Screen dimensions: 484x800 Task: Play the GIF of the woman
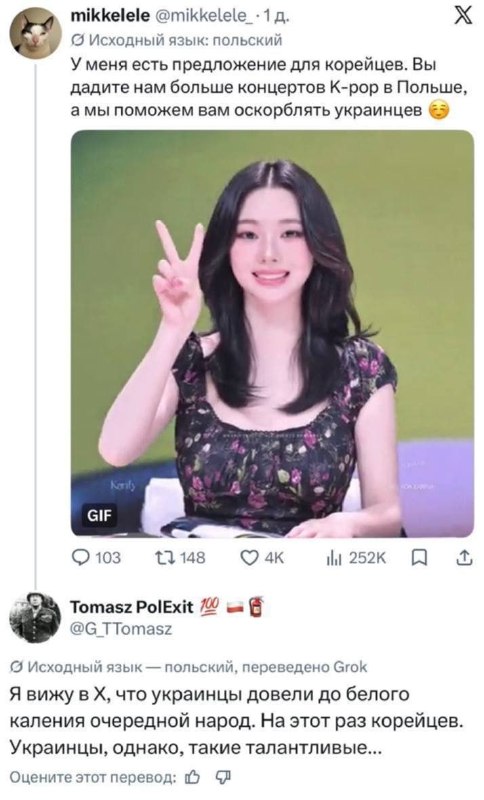tap(272, 333)
